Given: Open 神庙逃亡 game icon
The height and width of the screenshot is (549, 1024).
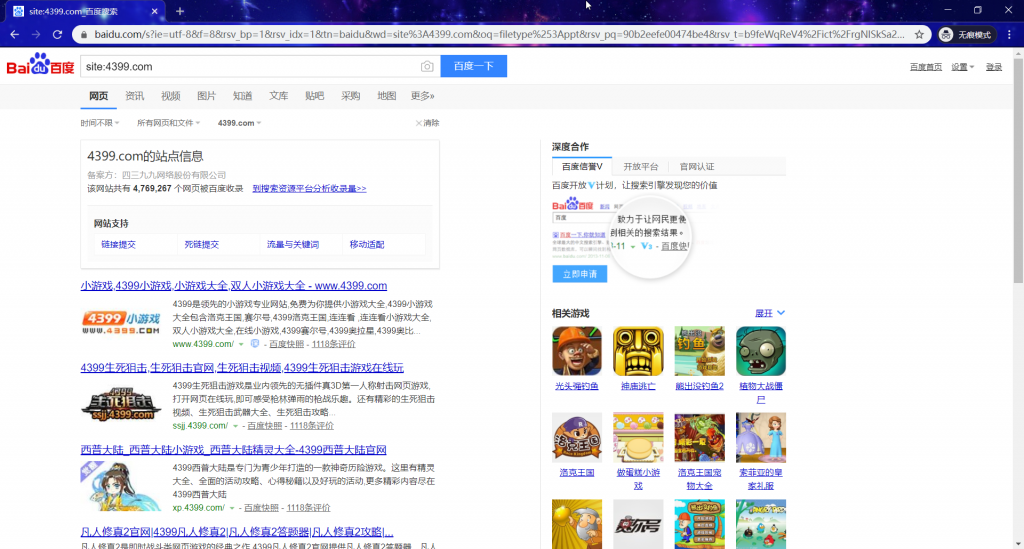Looking at the screenshot, I should (638, 351).
